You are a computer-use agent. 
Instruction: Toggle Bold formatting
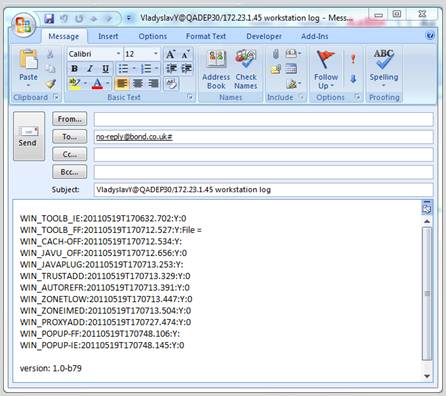pos(75,69)
